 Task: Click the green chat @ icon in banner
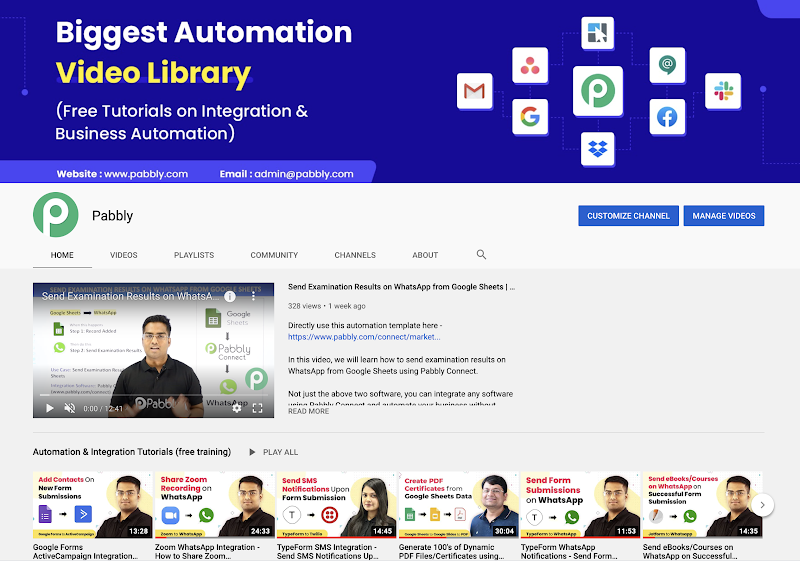pos(667,65)
